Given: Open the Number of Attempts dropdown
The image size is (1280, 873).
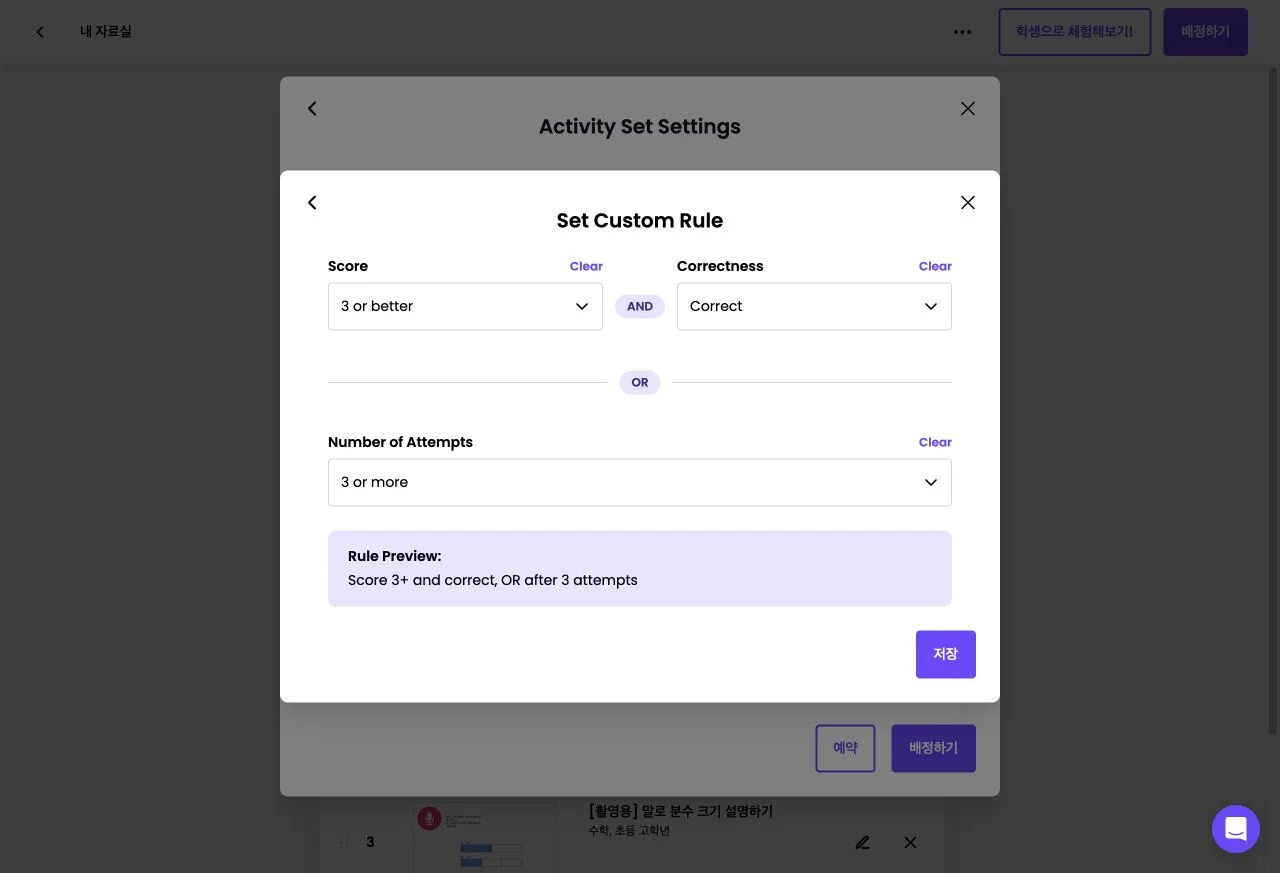Looking at the screenshot, I should coord(640,482).
